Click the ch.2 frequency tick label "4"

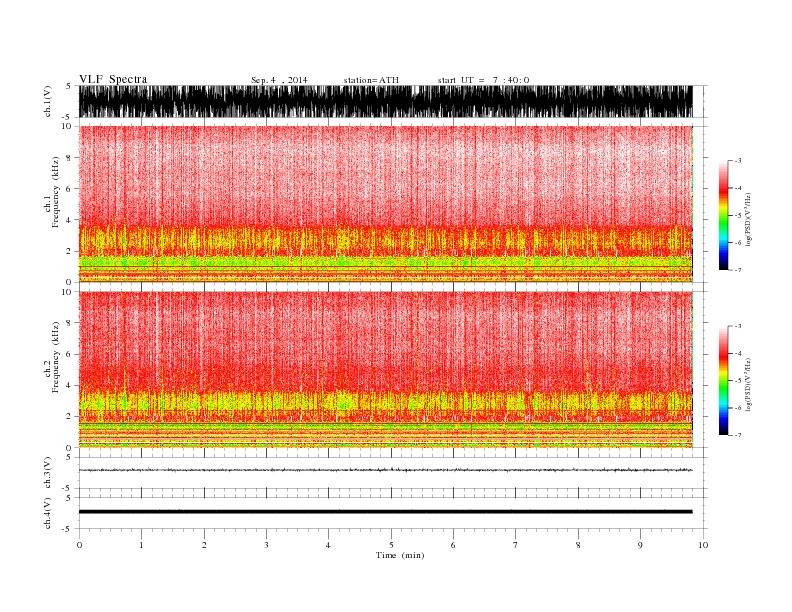[x=69, y=385]
